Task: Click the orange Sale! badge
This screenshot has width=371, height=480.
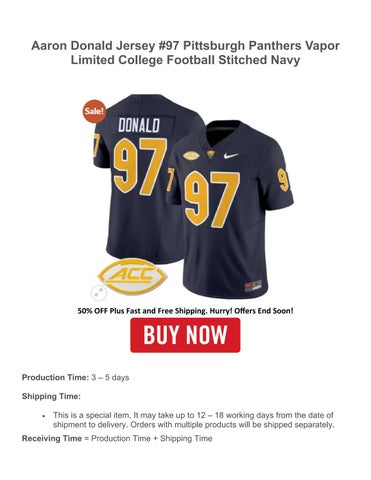Action: [x=94, y=111]
